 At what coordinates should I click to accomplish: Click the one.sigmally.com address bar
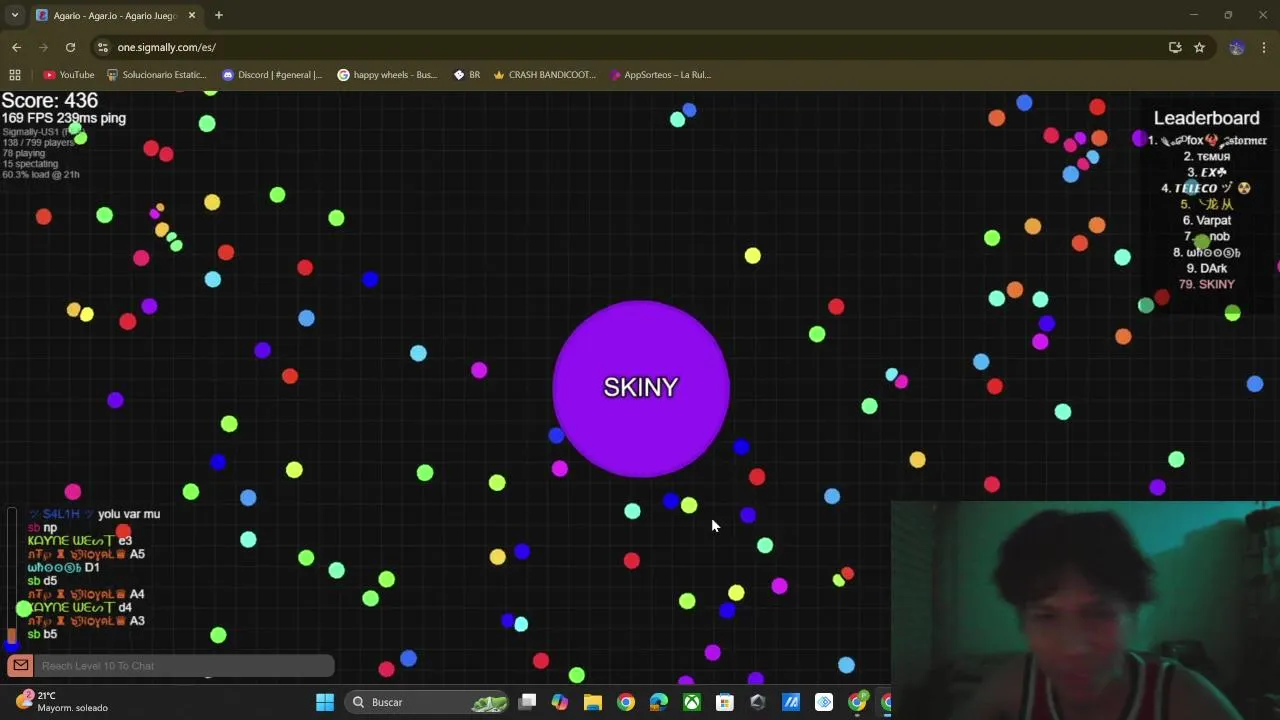(x=166, y=47)
